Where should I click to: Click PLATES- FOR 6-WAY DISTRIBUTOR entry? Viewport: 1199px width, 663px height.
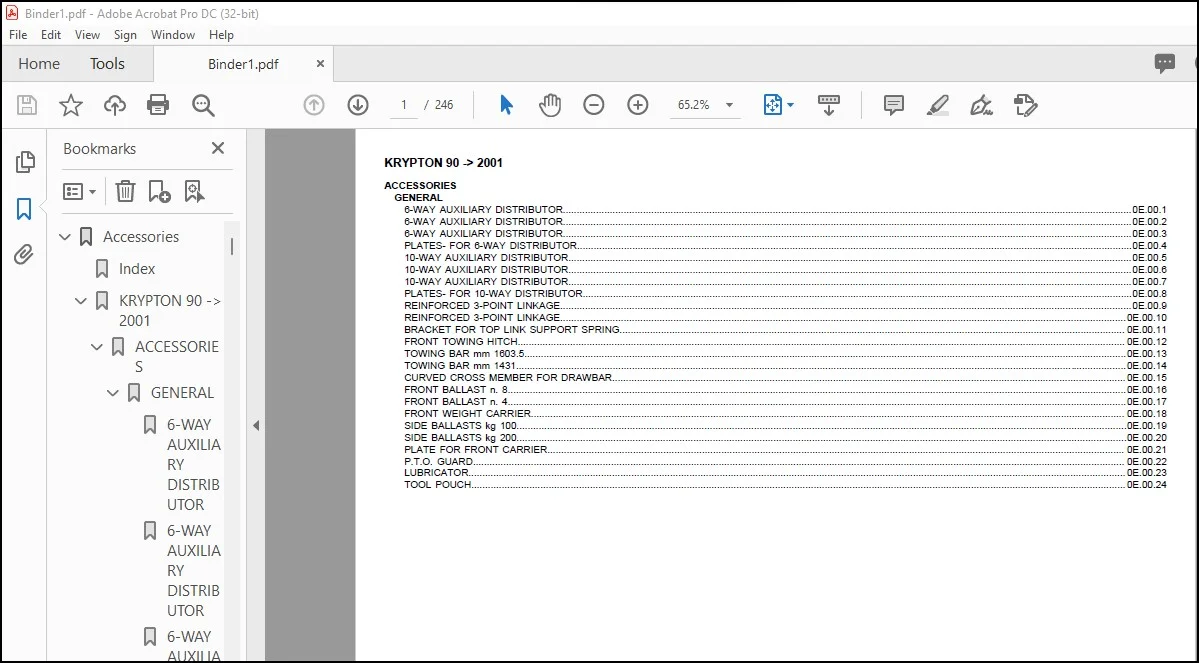785,245
